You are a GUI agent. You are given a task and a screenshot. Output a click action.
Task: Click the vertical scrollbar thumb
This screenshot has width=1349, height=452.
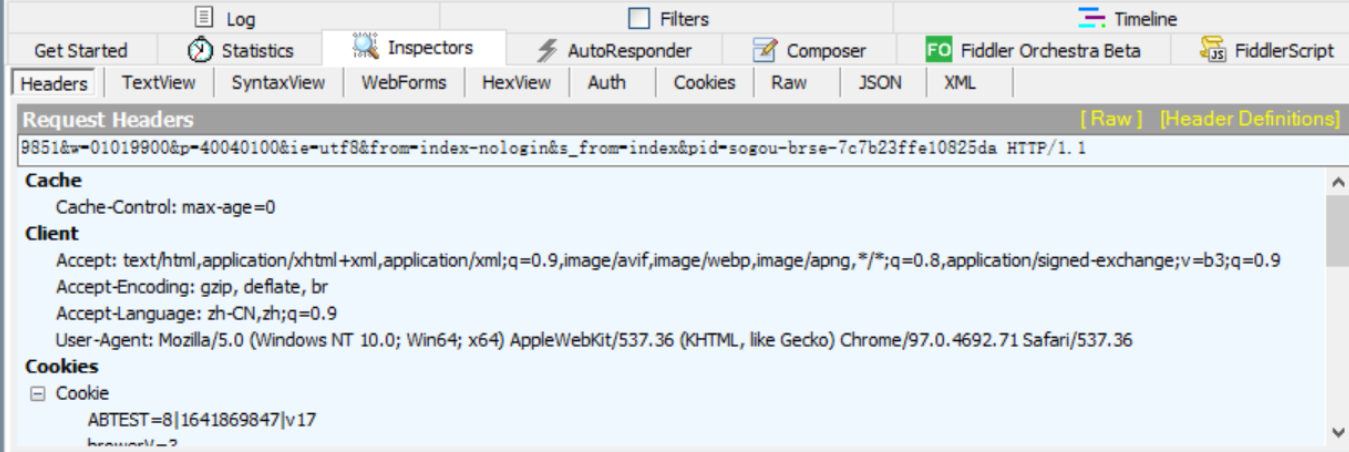coord(1337,231)
